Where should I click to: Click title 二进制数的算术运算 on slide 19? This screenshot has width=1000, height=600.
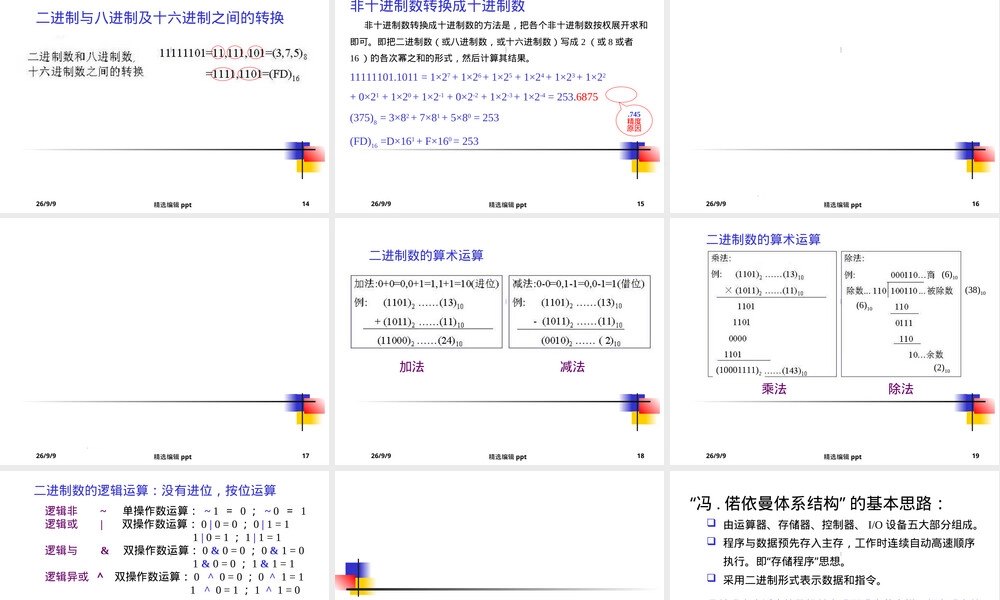[x=763, y=240]
